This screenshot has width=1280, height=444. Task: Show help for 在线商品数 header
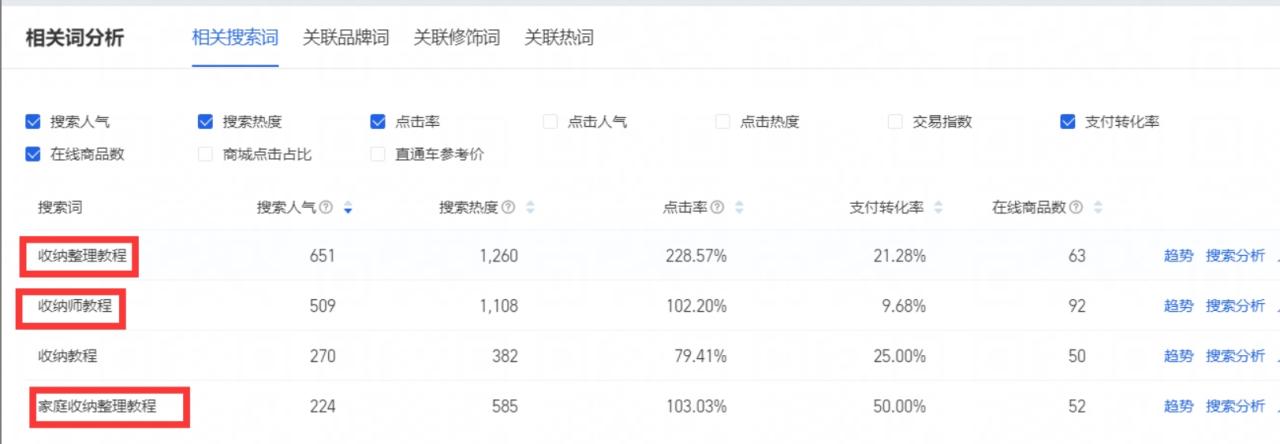point(1077,208)
